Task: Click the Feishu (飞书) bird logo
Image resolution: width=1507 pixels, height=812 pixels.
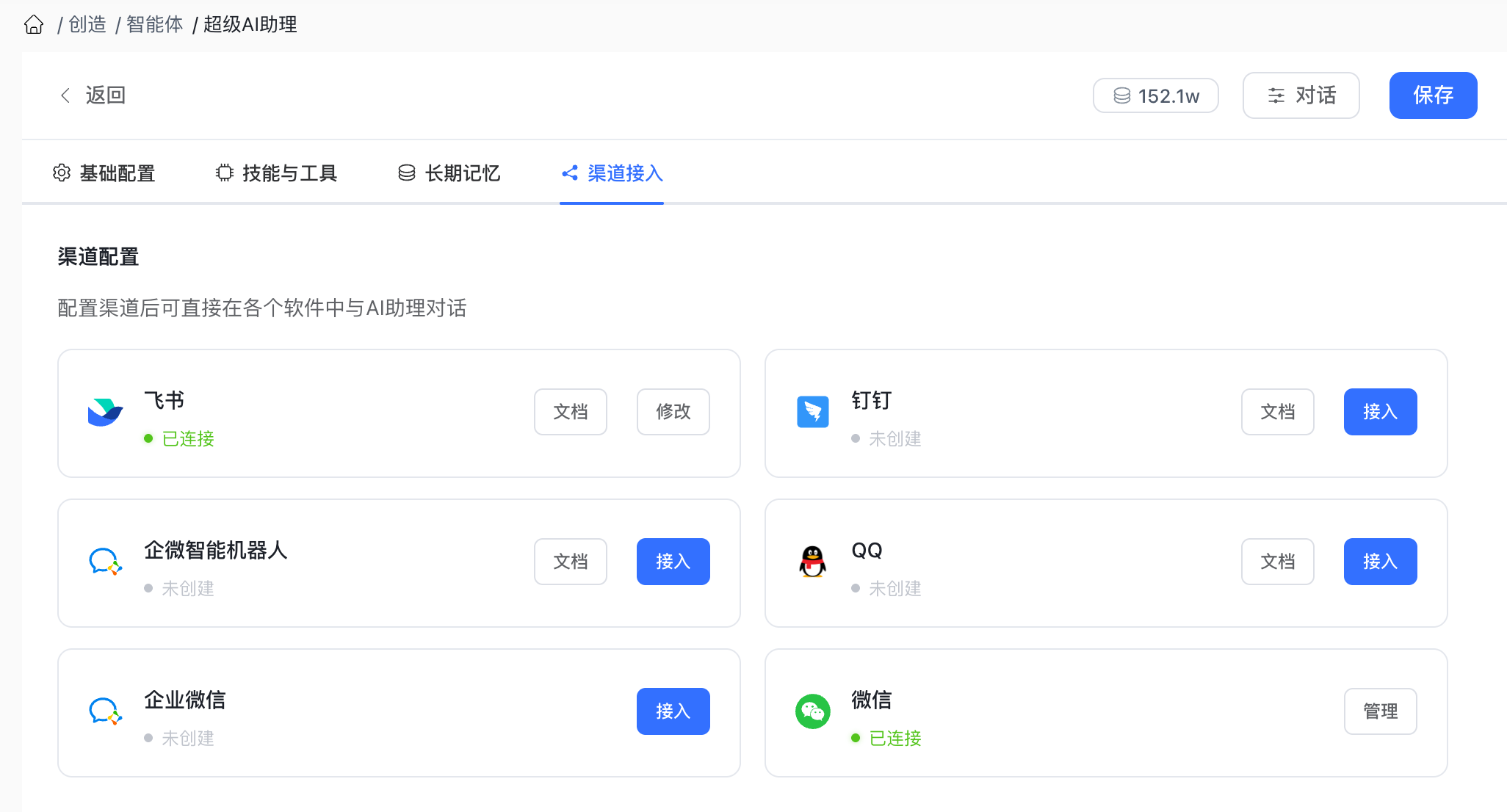Action: 105,413
